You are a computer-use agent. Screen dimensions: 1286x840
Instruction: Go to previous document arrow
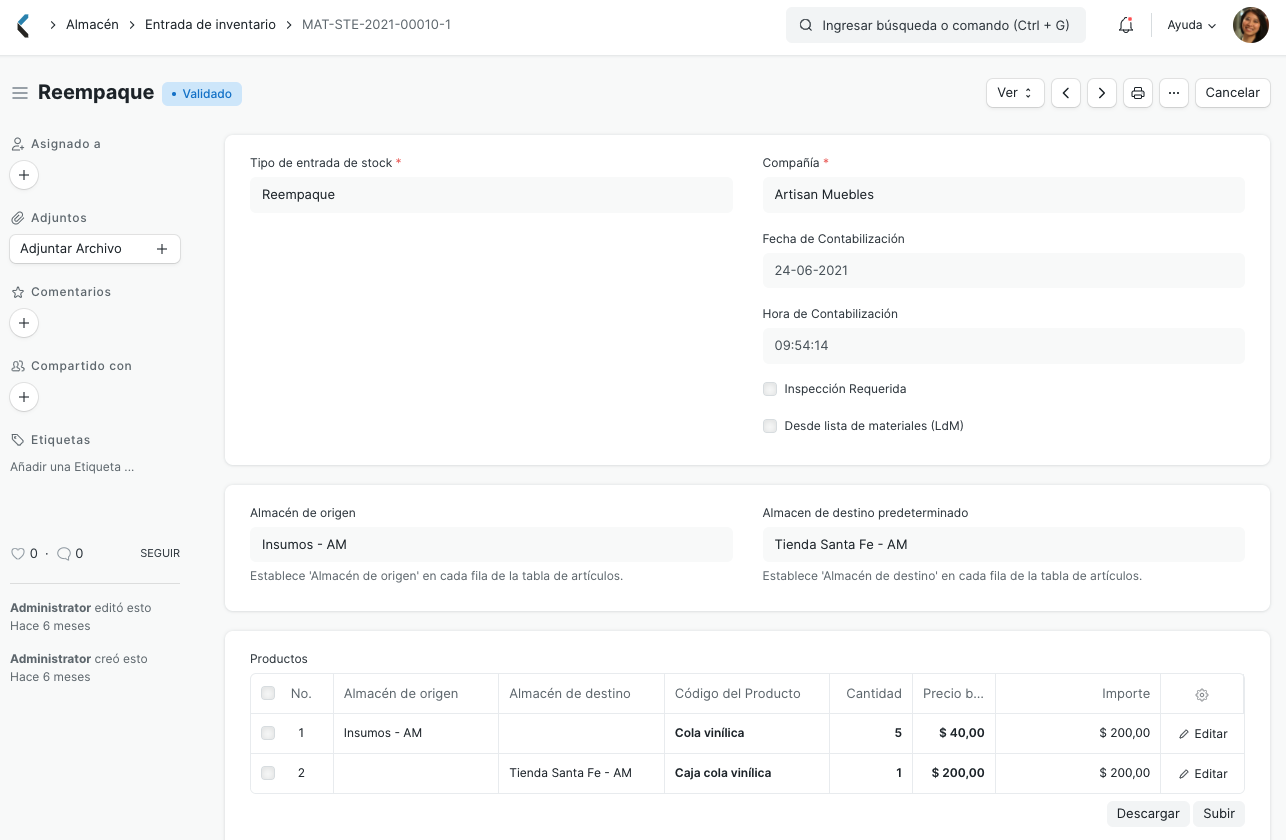1066,93
